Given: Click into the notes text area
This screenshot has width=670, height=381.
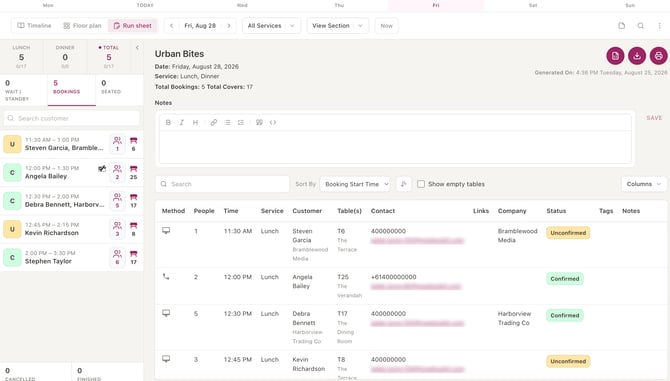Looking at the screenshot, I should [395, 147].
